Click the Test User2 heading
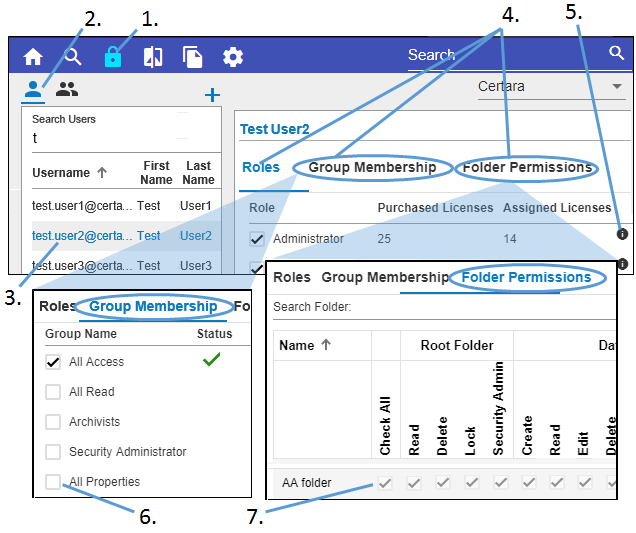Screen dimensions: 636x533 click(x=275, y=129)
